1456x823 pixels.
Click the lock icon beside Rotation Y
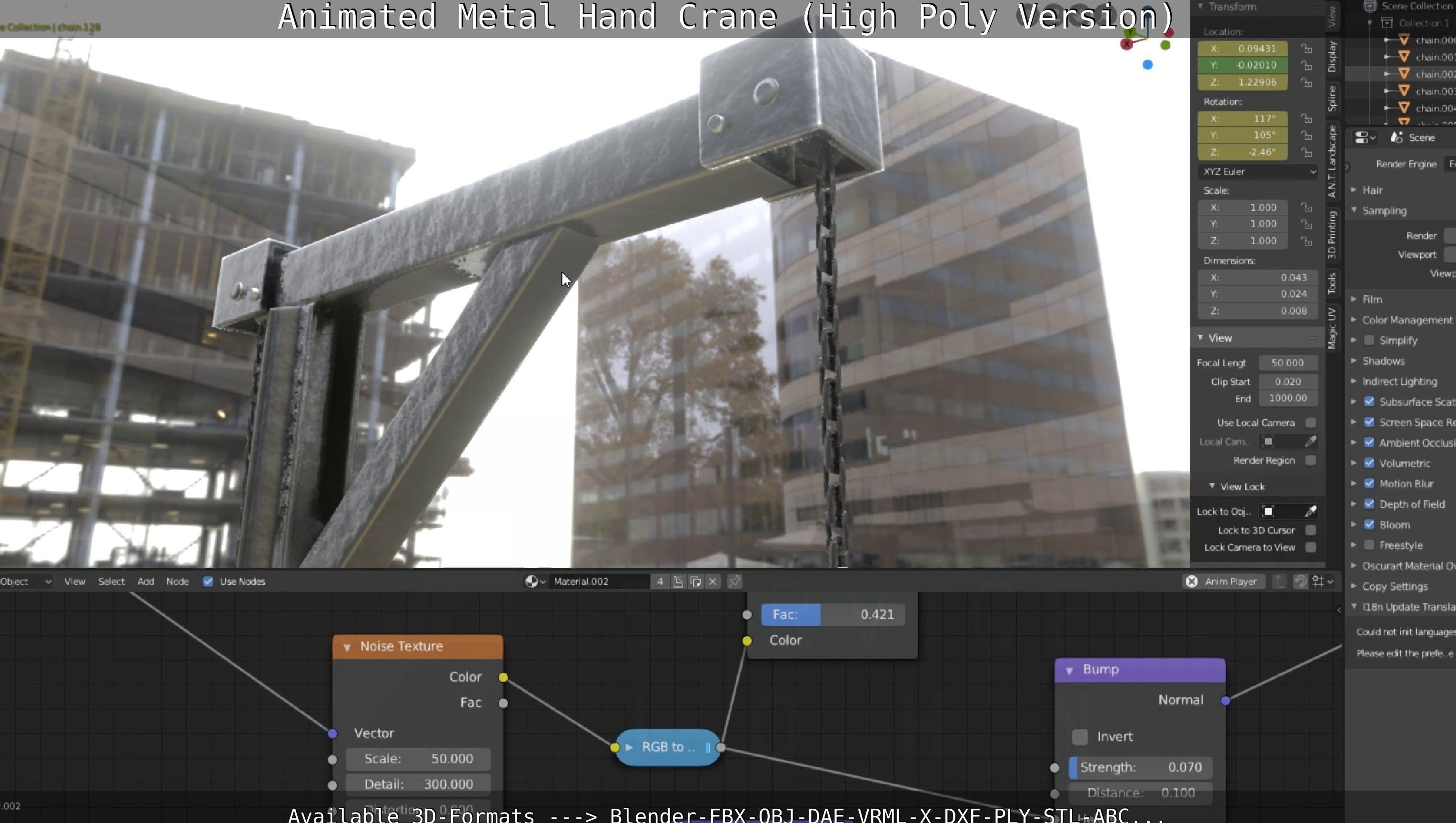click(x=1306, y=135)
